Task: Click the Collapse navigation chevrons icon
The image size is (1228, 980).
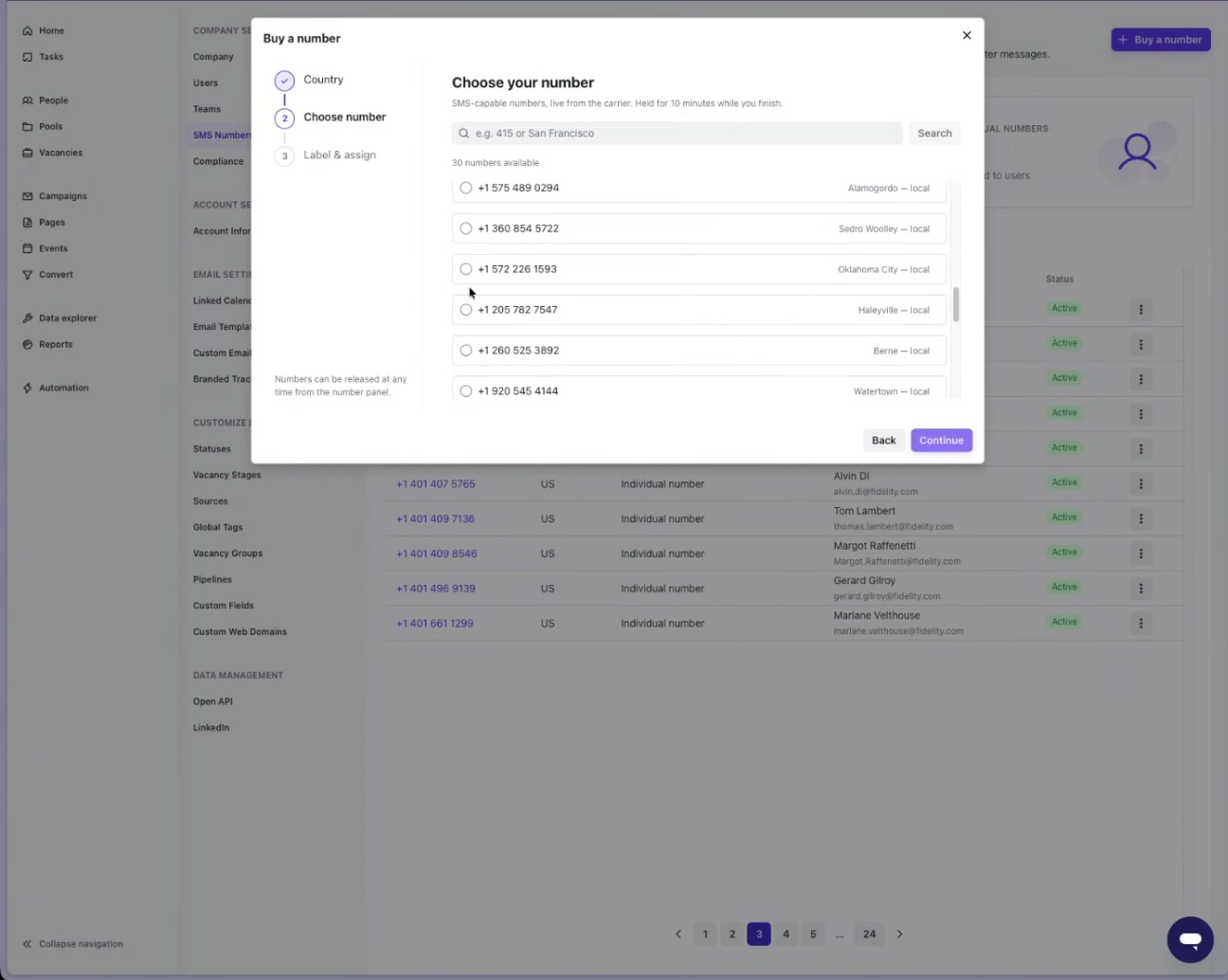Action: (x=27, y=944)
